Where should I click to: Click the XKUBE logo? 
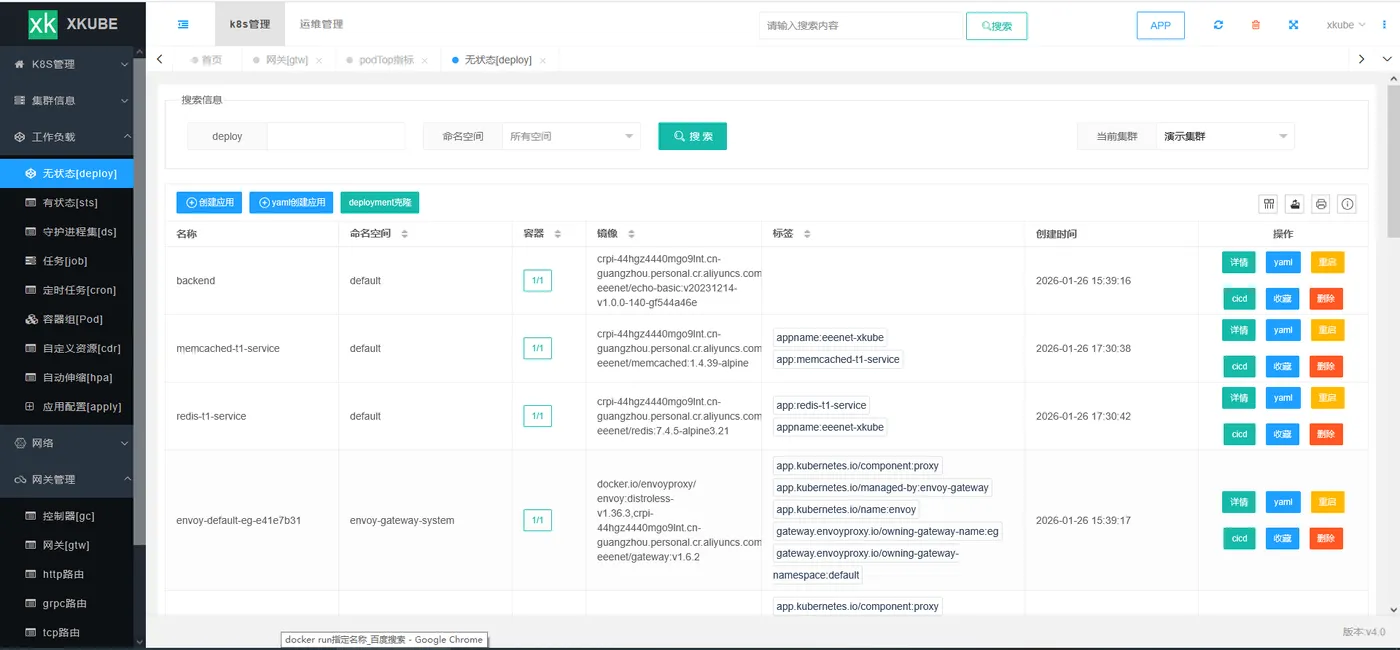point(73,24)
